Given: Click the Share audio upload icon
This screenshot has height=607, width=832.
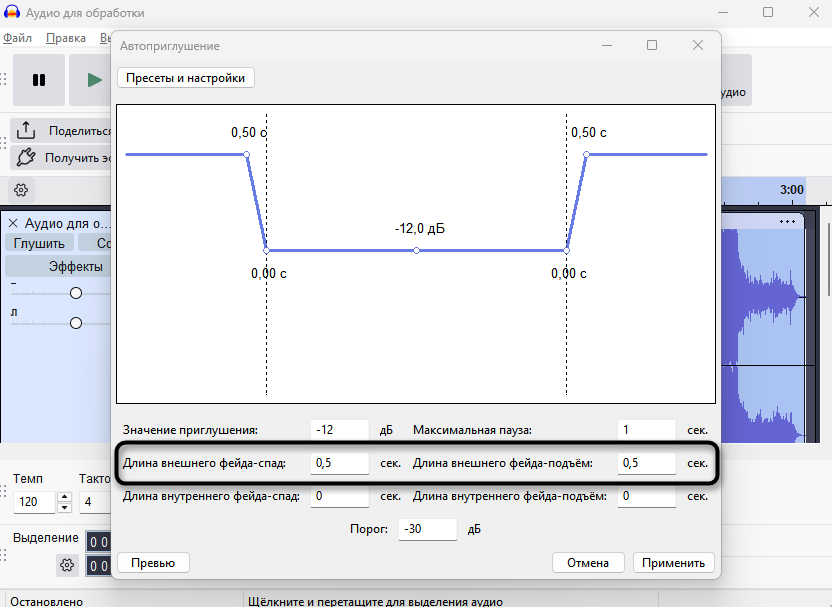Looking at the screenshot, I should pyautogui.click(x=26, y=130).
